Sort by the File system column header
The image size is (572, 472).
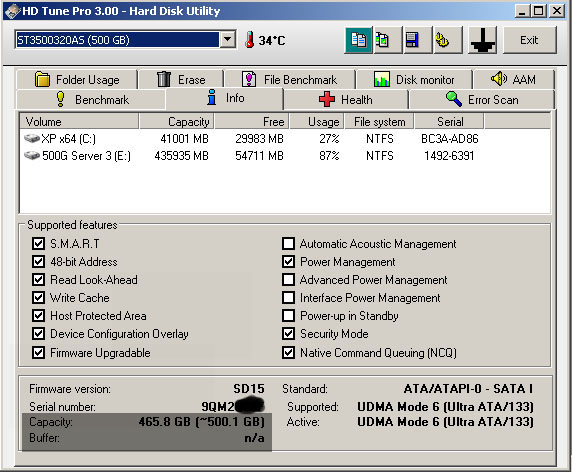click(x=379, y=121)
